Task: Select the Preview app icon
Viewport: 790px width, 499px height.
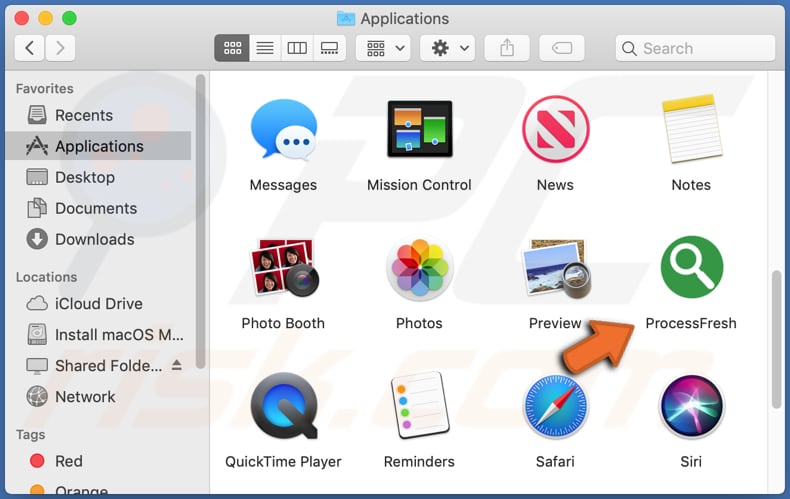Action: click(556, 269)
